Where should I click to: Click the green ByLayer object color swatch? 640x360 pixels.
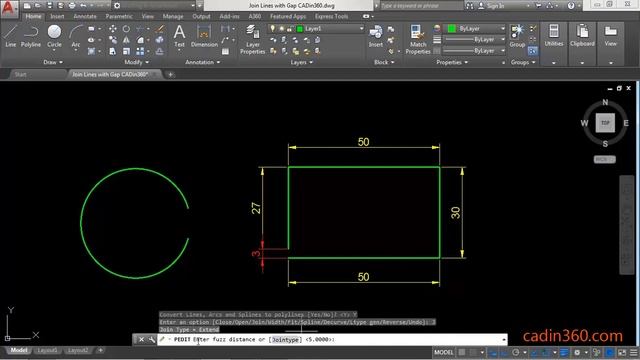(451, 29)
